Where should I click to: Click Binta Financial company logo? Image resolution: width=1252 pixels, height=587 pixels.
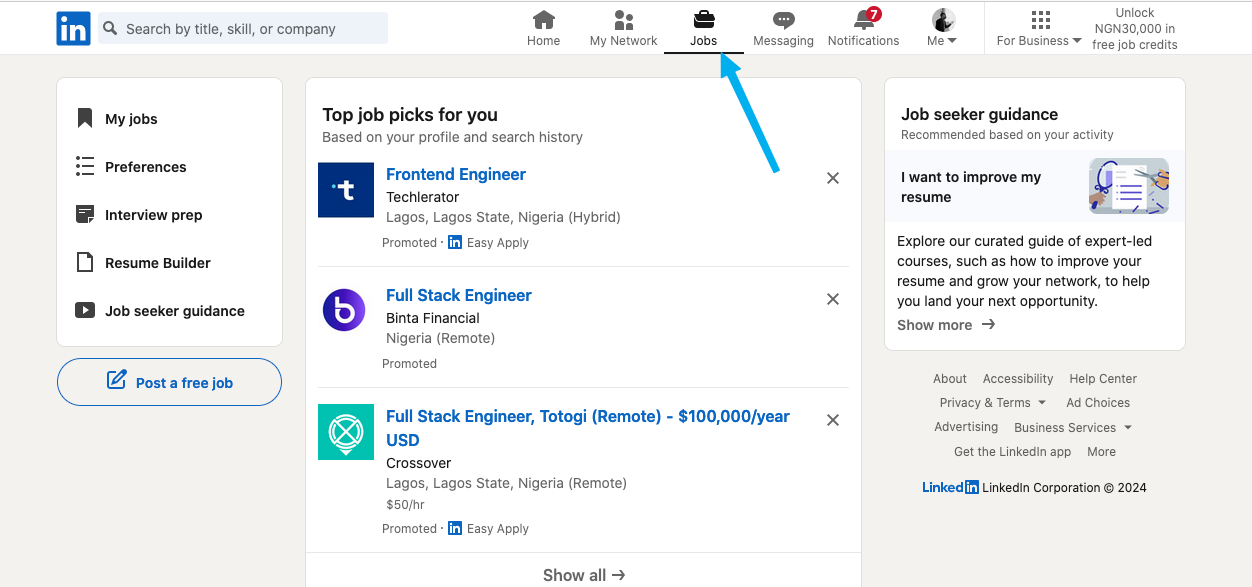tap(344, 310)
